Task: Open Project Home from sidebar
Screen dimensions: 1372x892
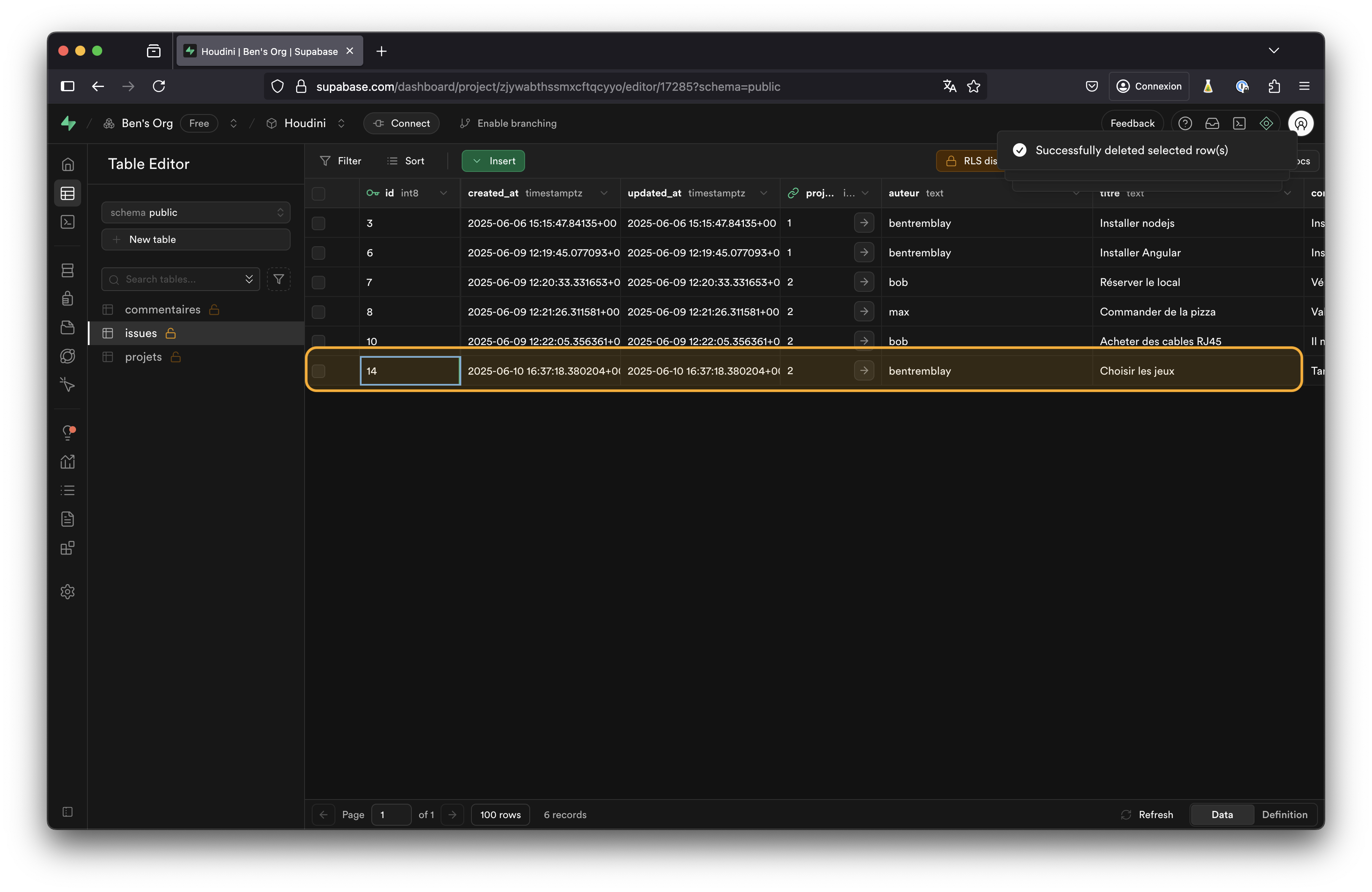Action: click(68, 165)
